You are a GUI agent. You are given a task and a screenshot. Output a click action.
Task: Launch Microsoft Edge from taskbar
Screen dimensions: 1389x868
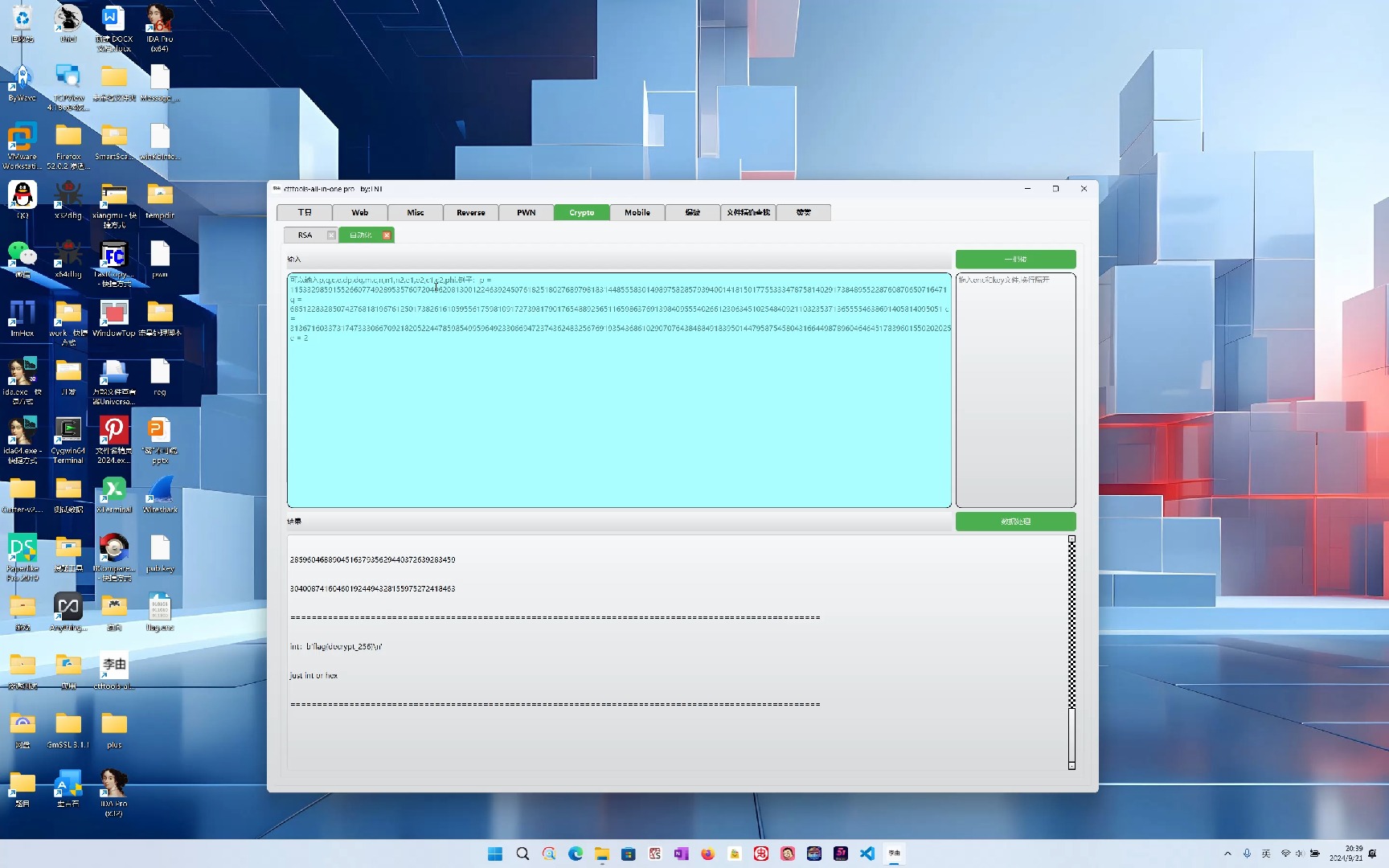[576, 854]
